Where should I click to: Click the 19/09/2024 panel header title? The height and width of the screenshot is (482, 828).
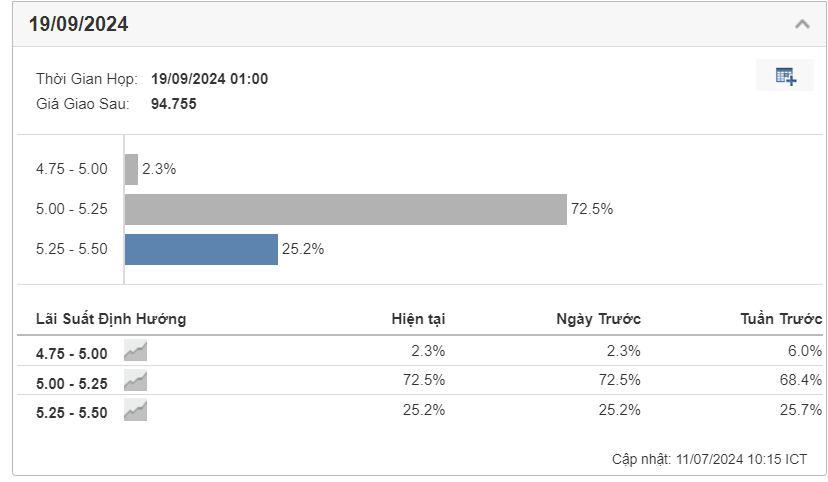[x=79, y=24]
